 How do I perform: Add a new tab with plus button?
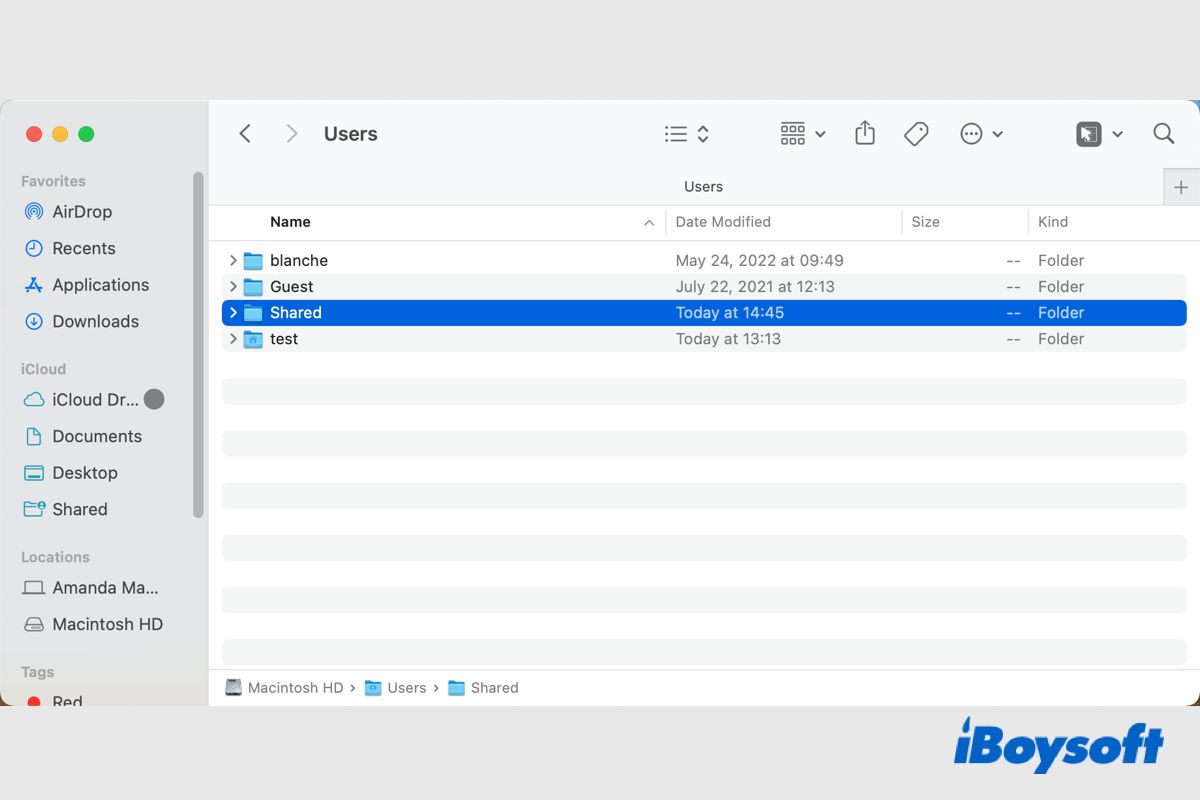point(1181,187)
